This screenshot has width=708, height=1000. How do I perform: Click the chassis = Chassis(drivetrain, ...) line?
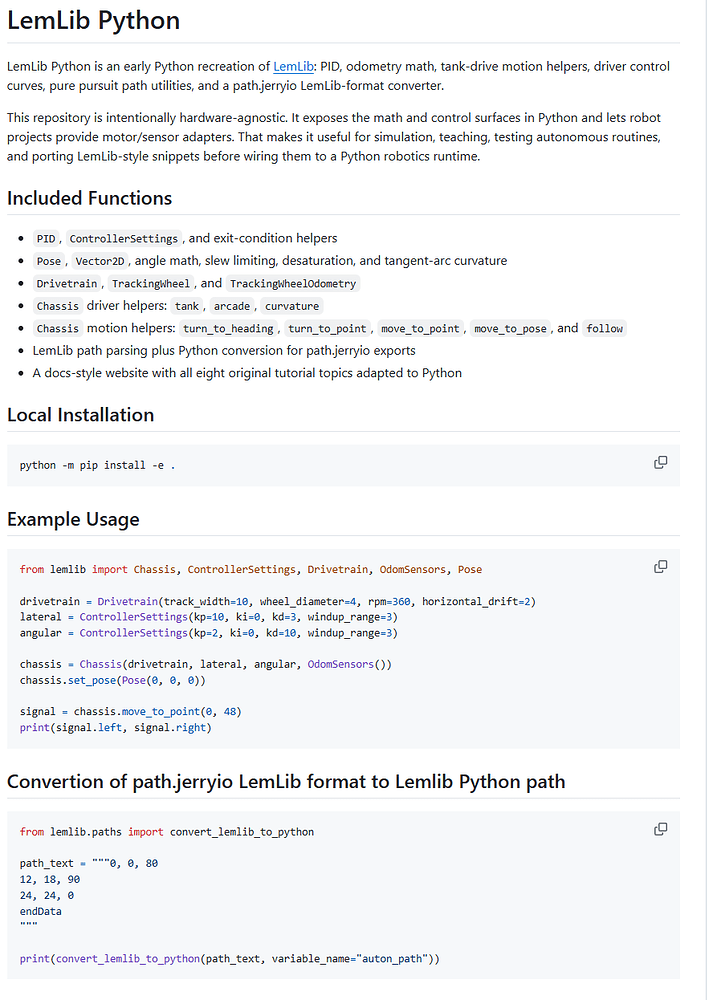(205, 664)
